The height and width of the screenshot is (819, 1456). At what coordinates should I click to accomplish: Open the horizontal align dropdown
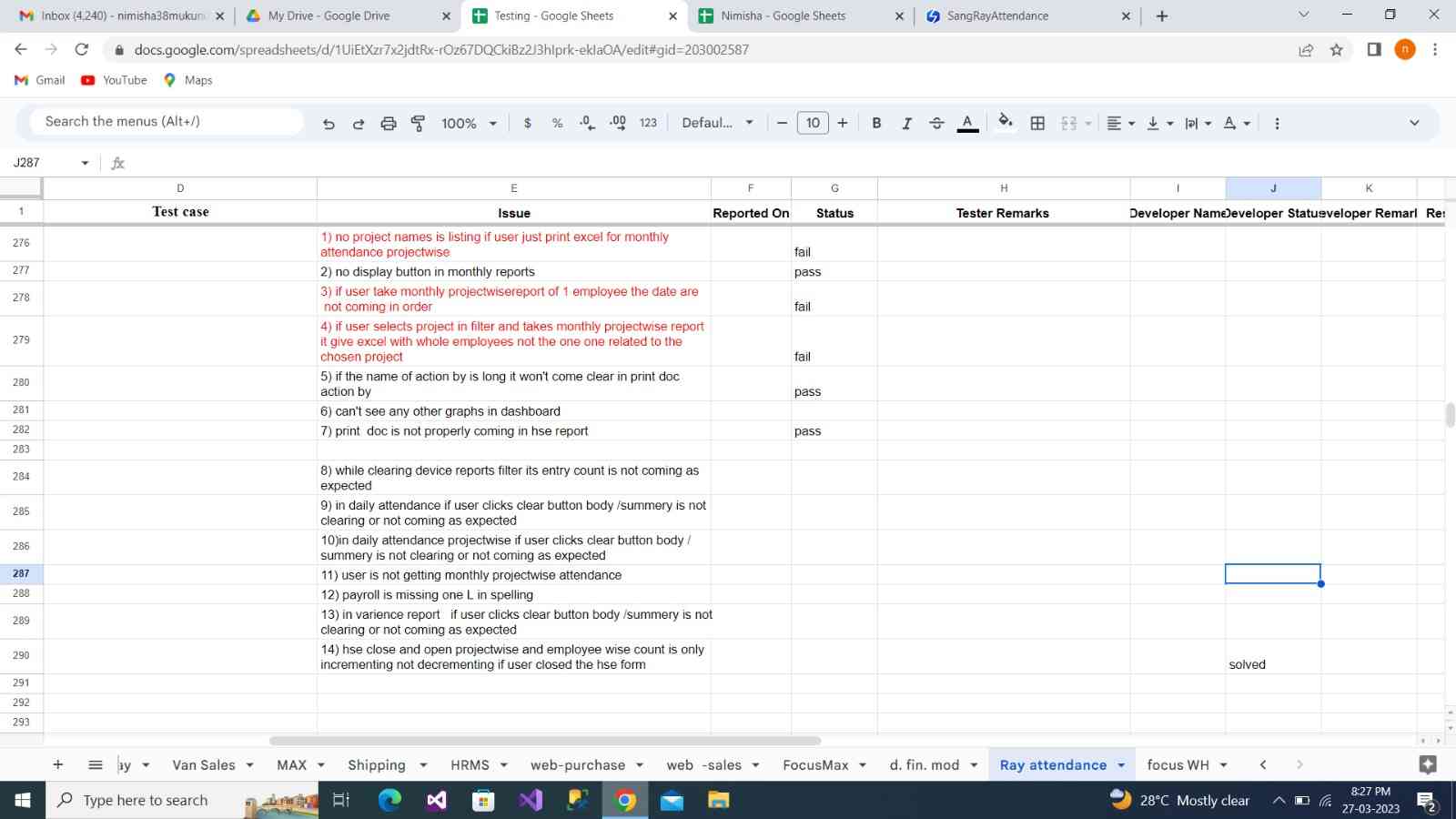click(x=1120, y=124)
